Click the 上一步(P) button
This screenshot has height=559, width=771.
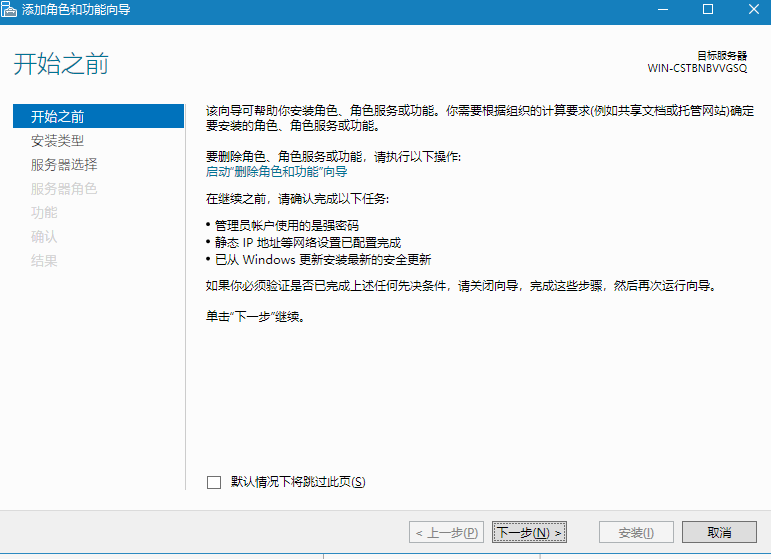point(446,532)
